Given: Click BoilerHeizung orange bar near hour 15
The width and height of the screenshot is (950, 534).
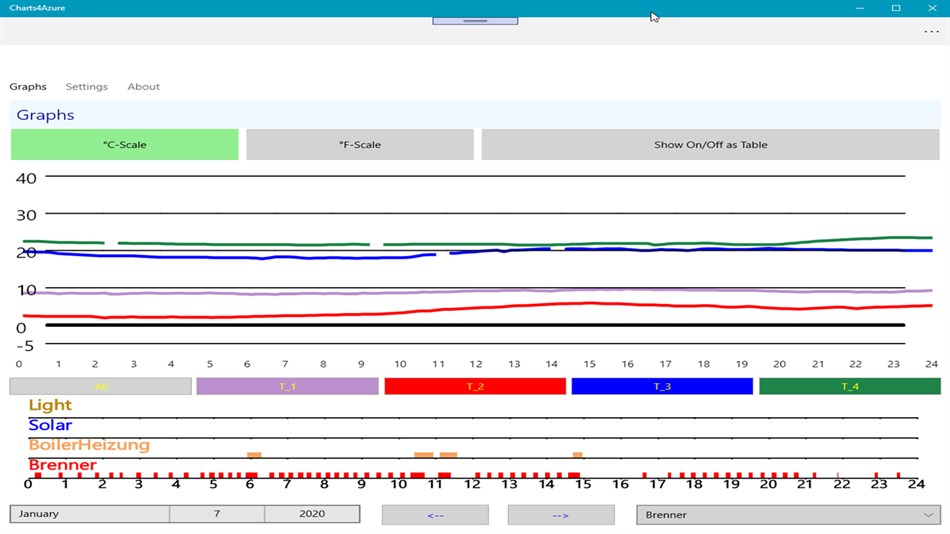Looking at the screenshot, I should 577,455.
